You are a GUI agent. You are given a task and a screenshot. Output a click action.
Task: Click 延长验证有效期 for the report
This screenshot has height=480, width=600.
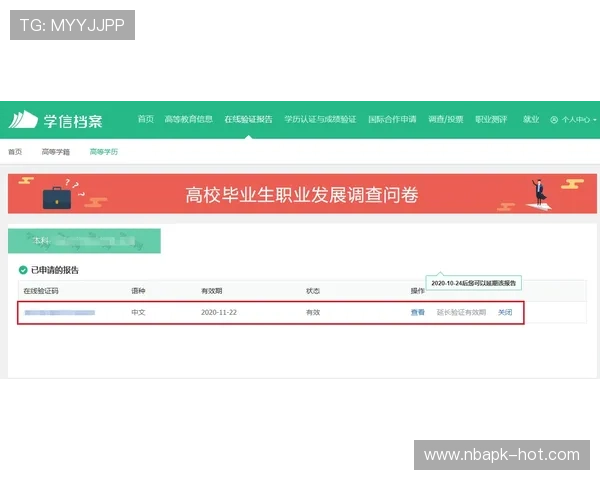461,312
